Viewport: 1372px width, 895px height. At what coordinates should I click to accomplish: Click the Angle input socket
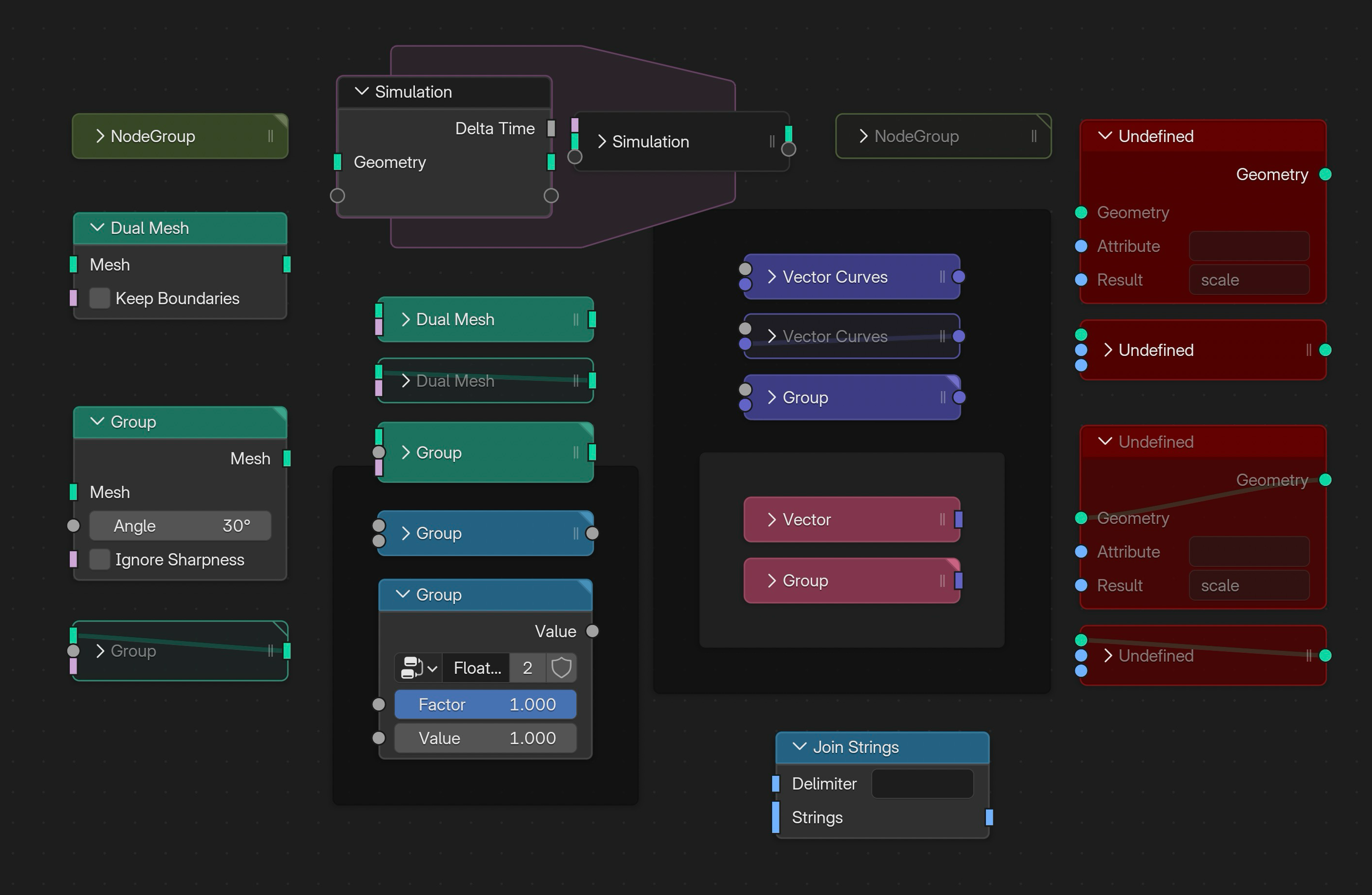(x=73, y=525)
